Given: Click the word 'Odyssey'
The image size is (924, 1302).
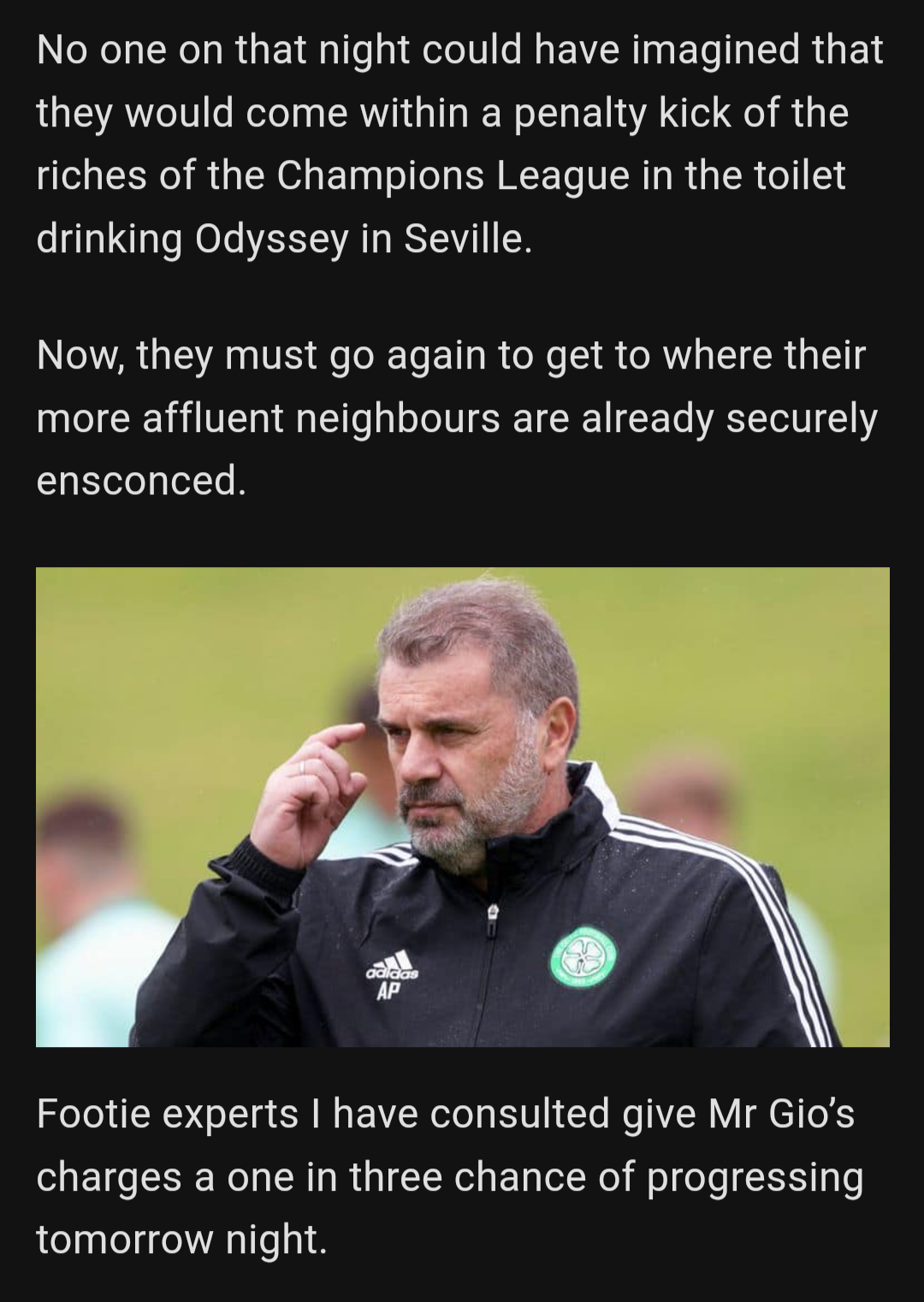Looking at the screenshot, I should tap(273, 240).
